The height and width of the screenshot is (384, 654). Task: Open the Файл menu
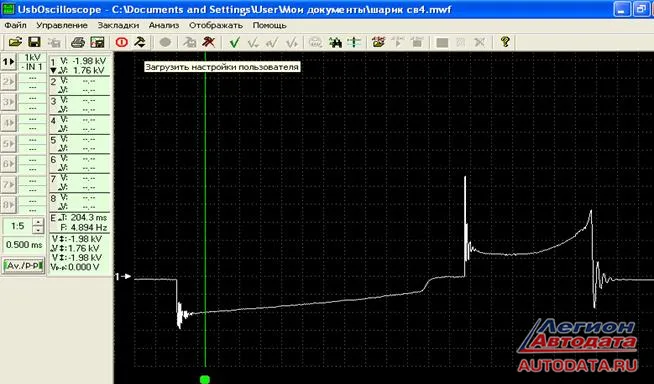(x=15, y=25)
